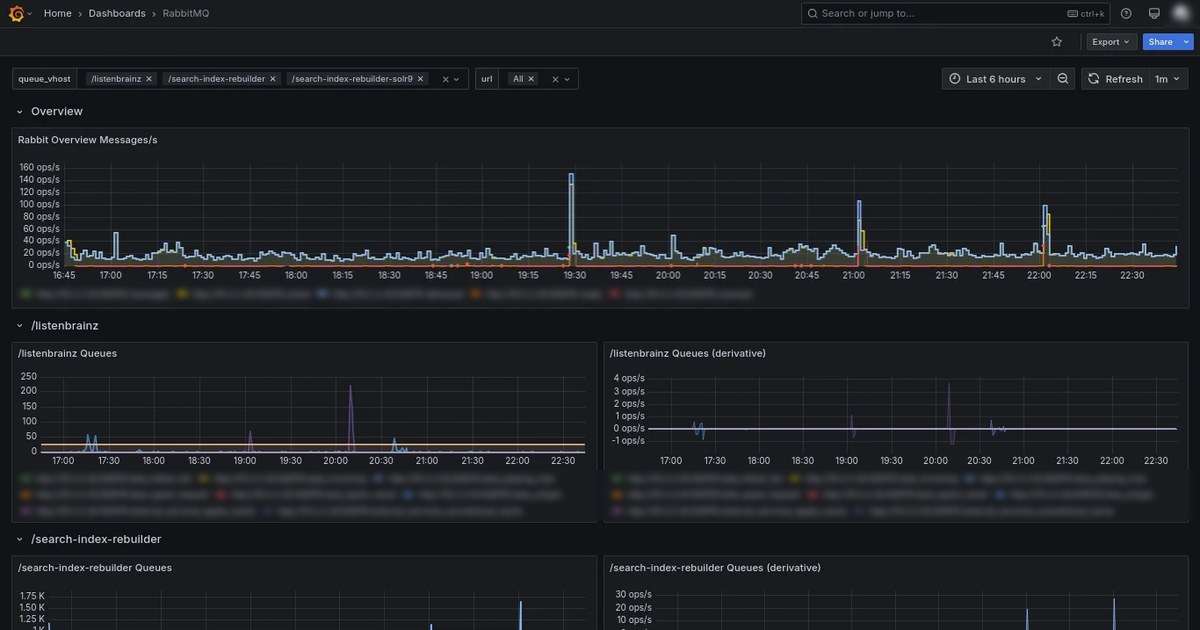Click the Grafana logo icon

click(16, 13)
